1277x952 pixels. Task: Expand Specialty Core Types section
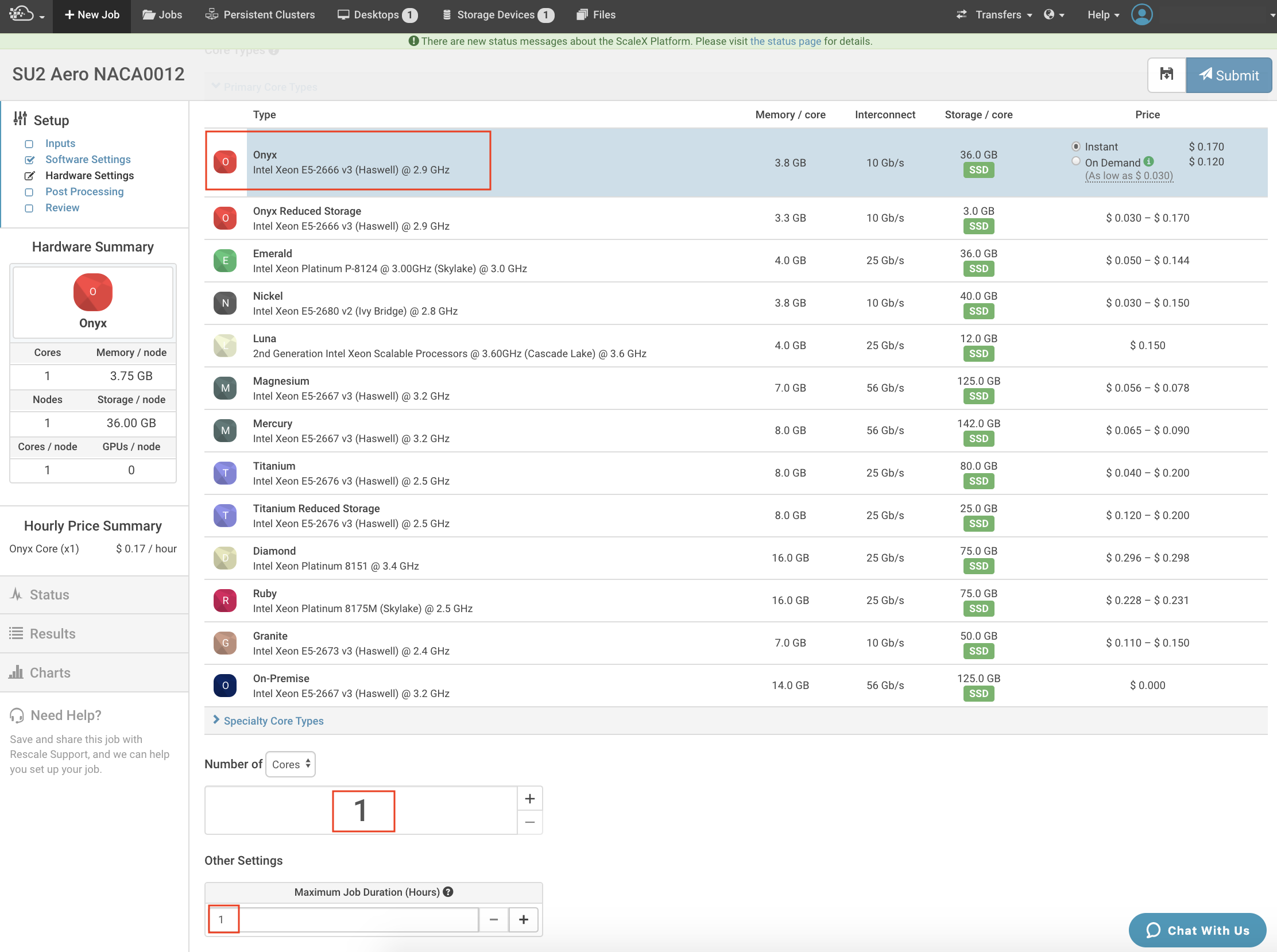point(273,721)
